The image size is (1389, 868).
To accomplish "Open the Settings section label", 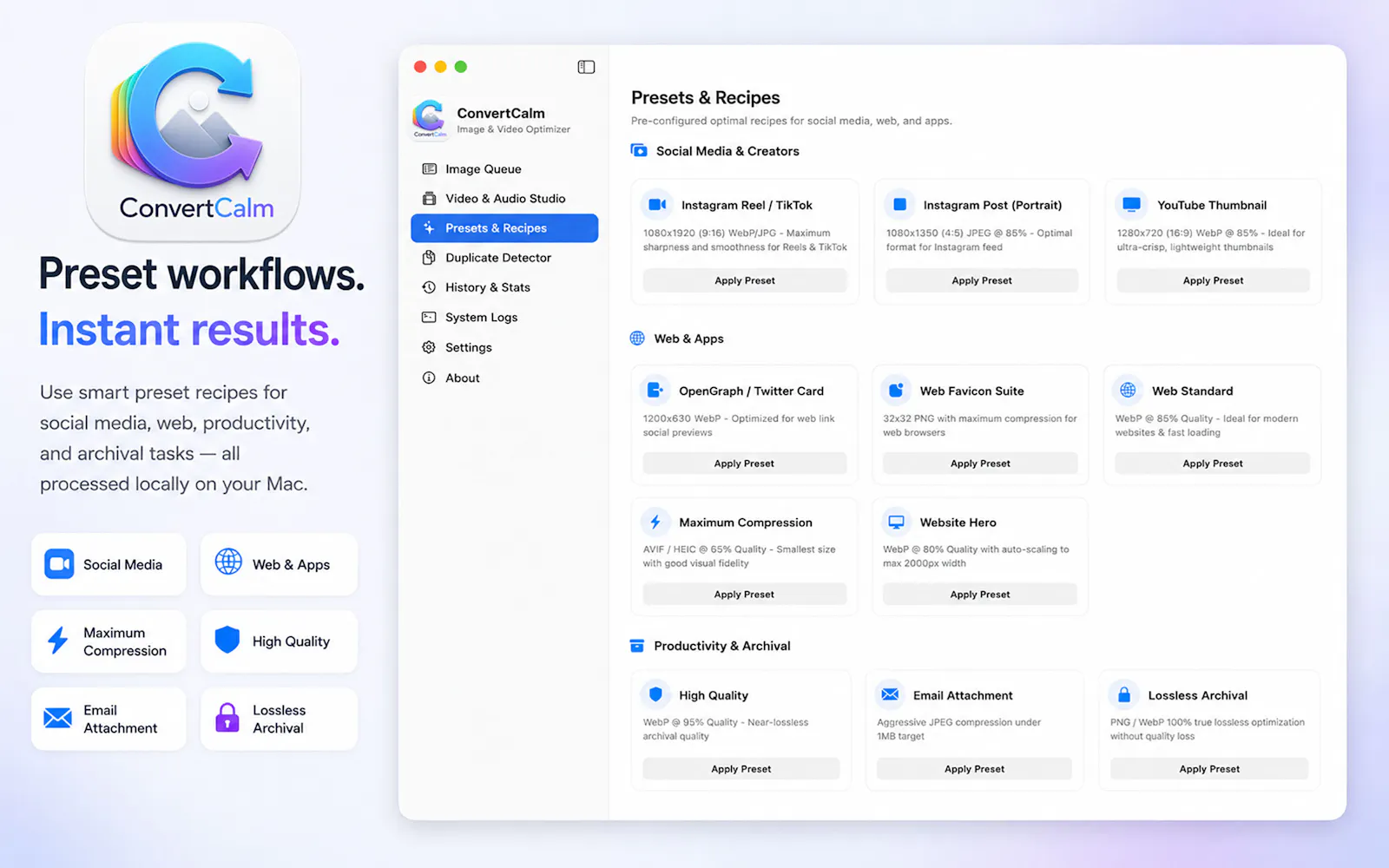I will pos(469,347).
